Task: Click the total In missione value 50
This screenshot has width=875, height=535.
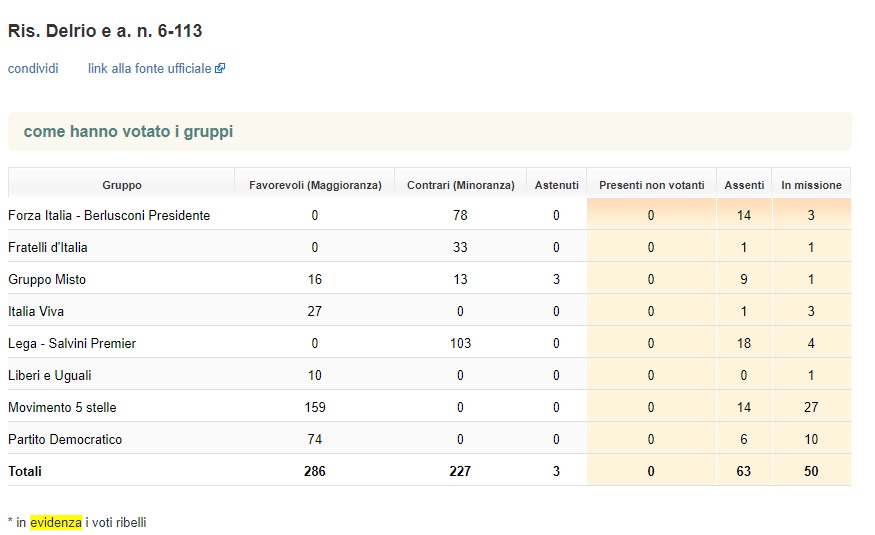Action: pos(811,471)
